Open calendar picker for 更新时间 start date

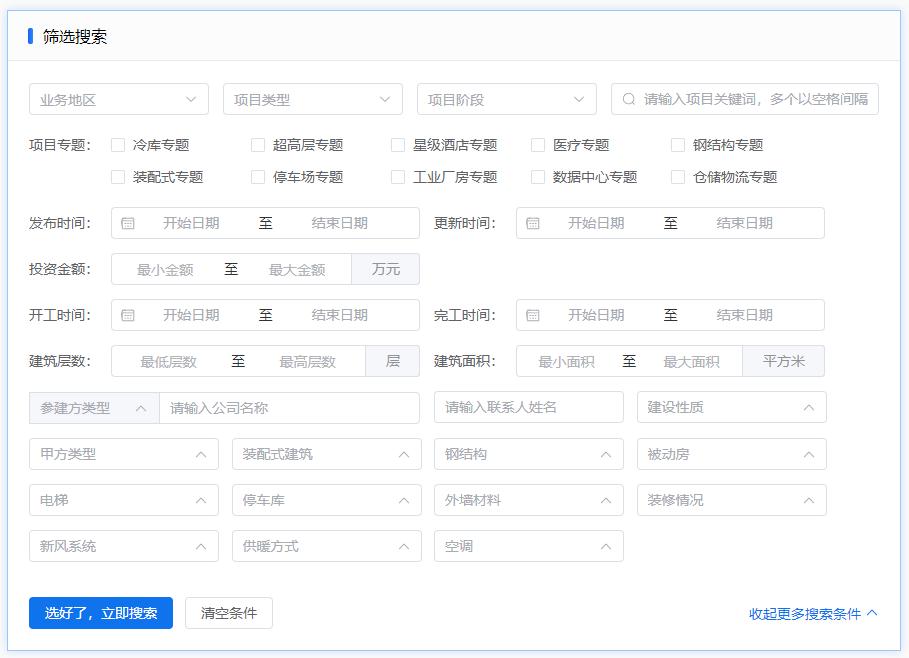[534, 222]
